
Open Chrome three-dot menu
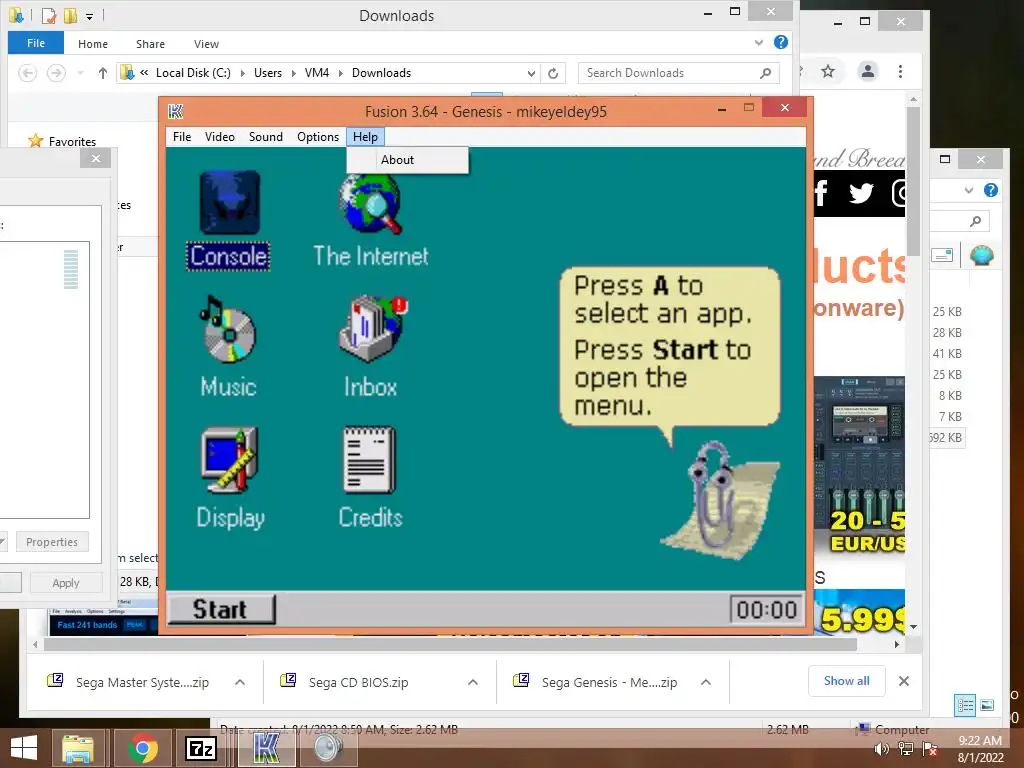[901, 71]
